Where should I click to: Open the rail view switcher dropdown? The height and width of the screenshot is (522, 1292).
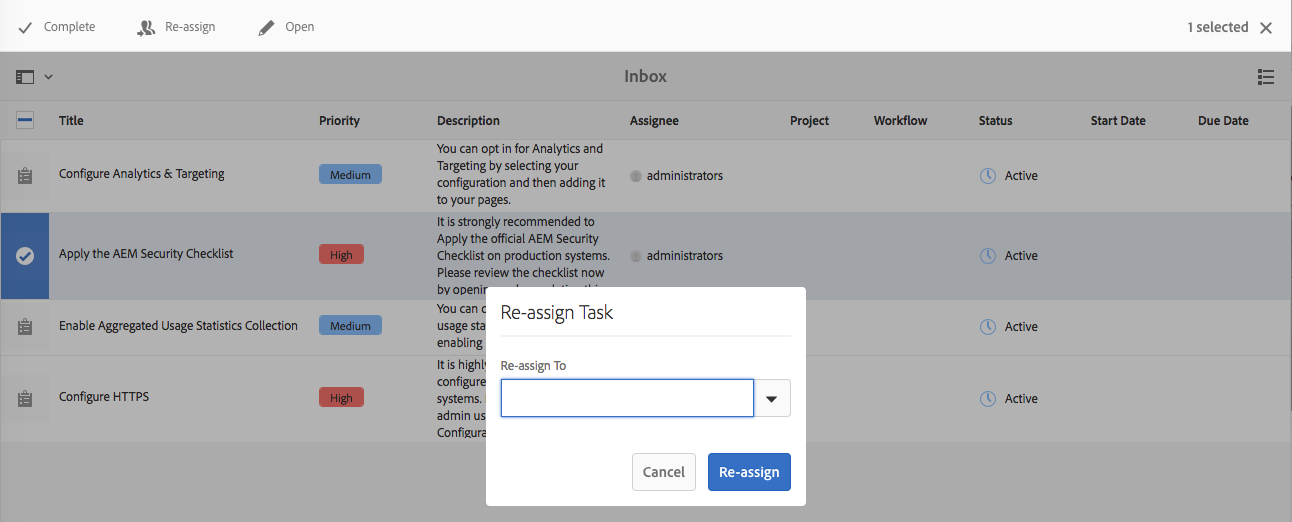coord(34,77)
